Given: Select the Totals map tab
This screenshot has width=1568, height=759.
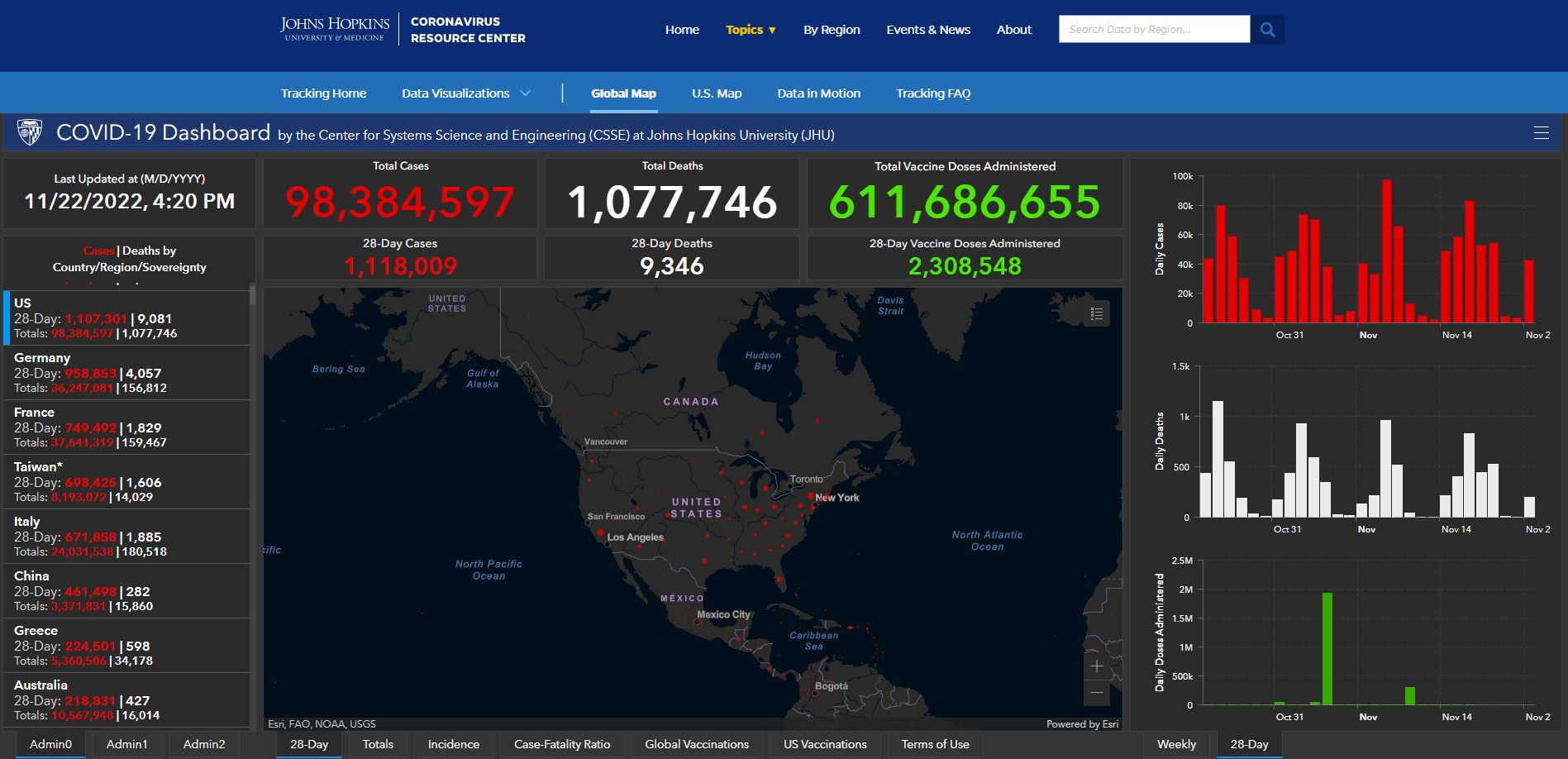Looking at the screenshot, I should point(378,744).
